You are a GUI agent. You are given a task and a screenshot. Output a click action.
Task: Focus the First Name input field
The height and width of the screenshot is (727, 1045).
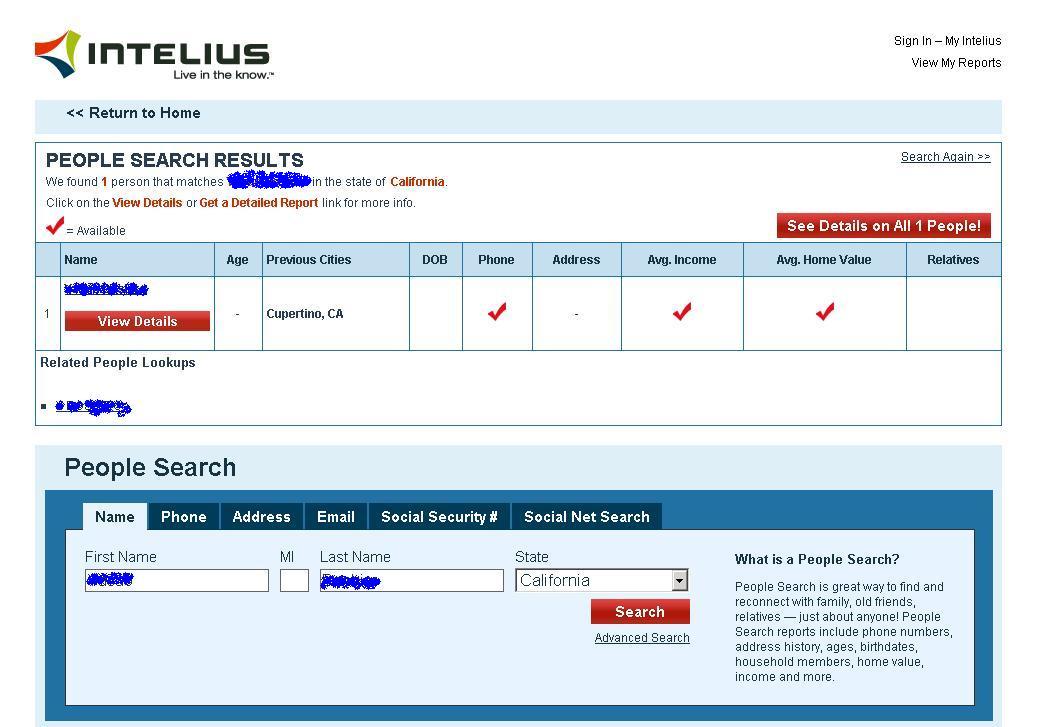click(x=177, y=580)
